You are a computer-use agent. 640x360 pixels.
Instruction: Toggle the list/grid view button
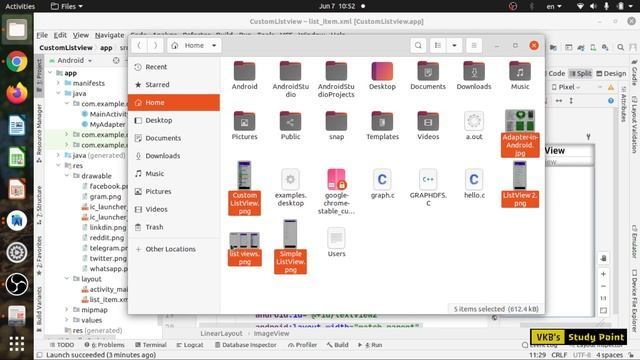438,45
